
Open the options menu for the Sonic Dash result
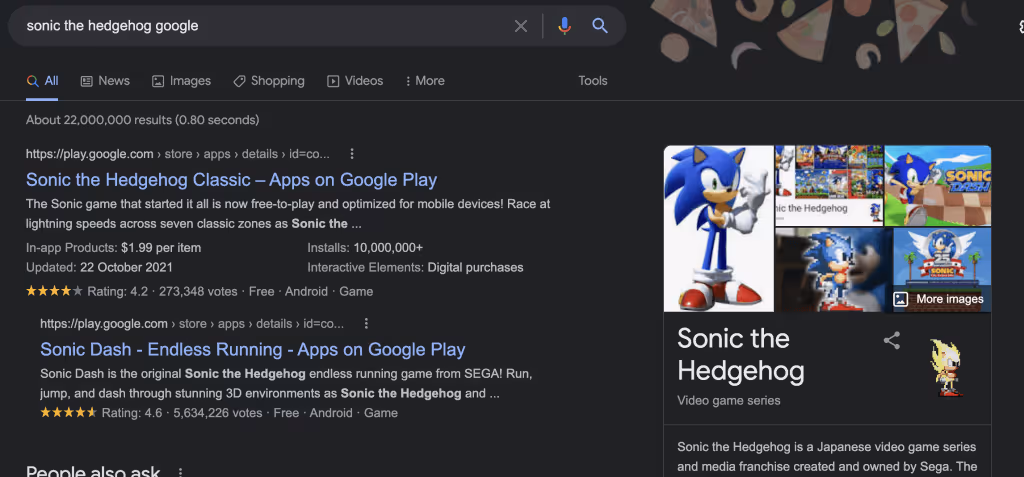[366, 323]
